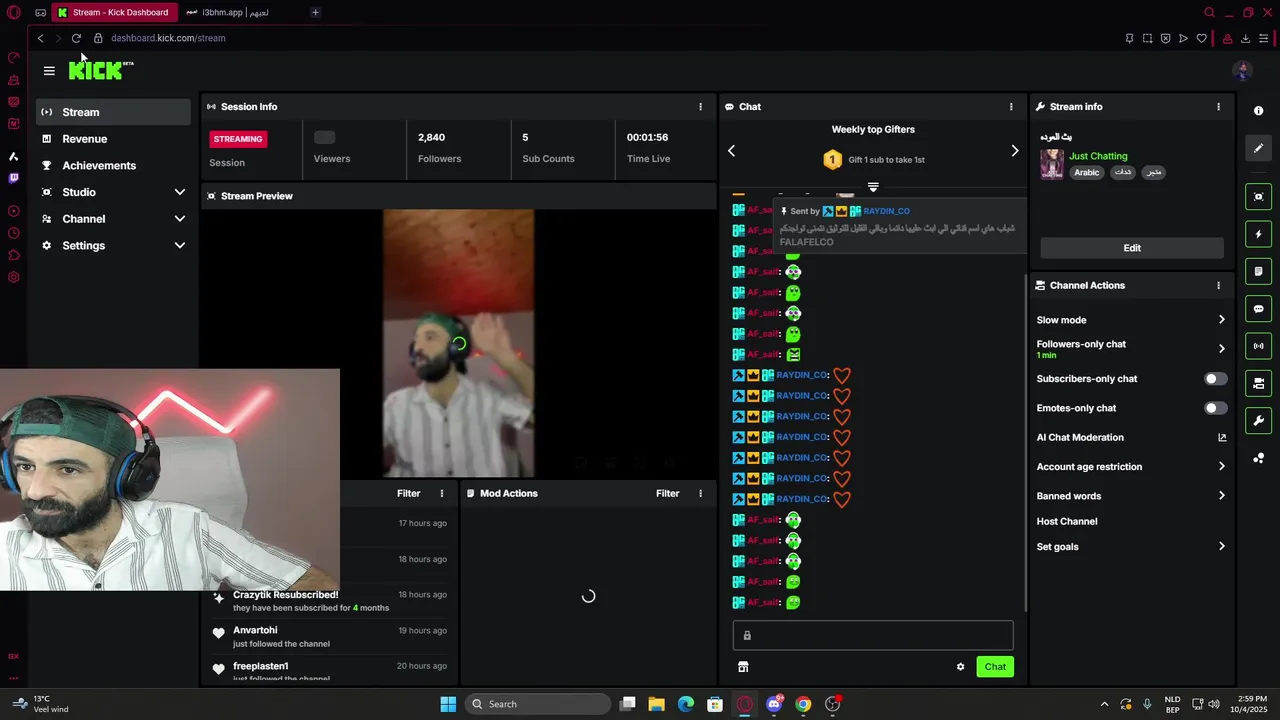
Task: Click the taskbar Search box
Action: pos(539,704)
